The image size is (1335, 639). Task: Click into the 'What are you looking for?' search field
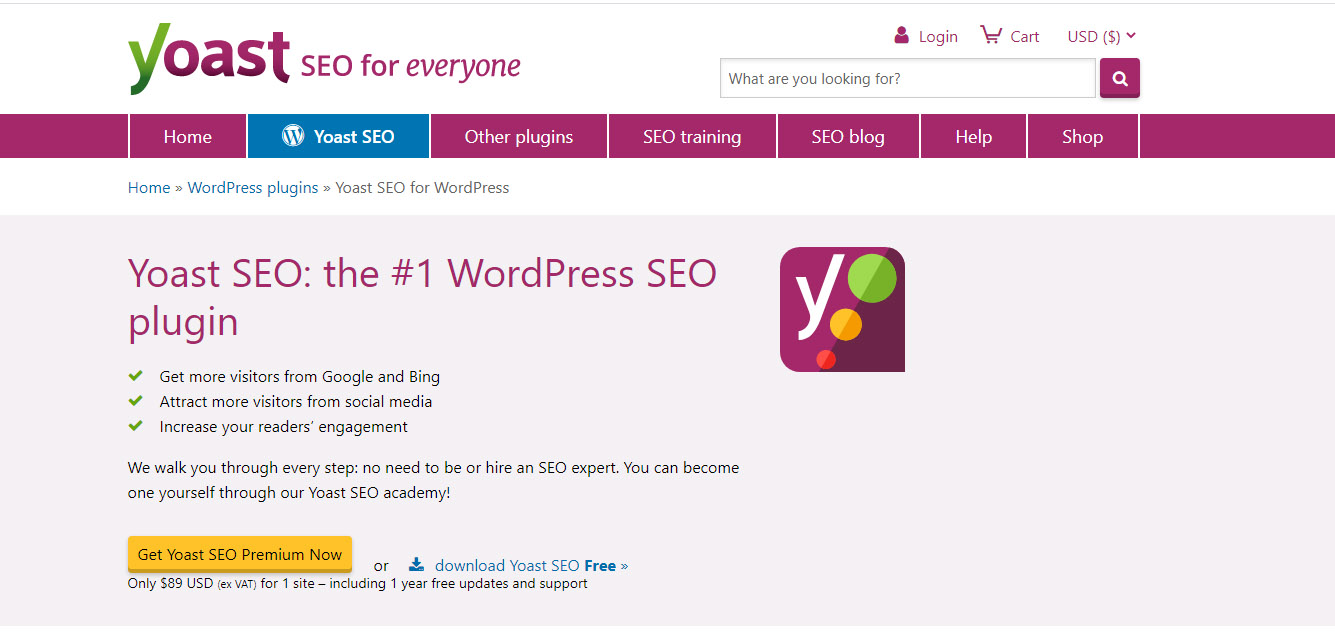(908, 78)
